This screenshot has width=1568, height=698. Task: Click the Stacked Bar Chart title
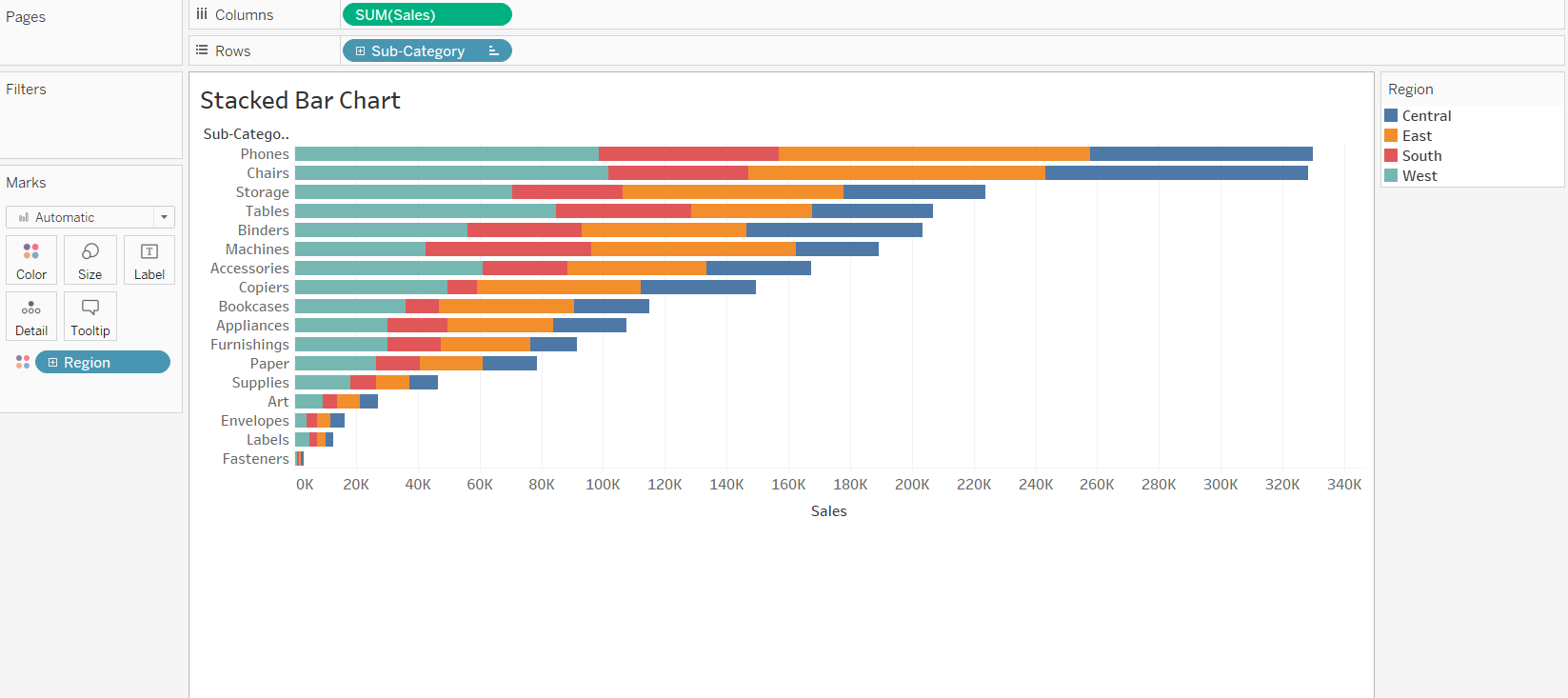click(x=300, y=101)
